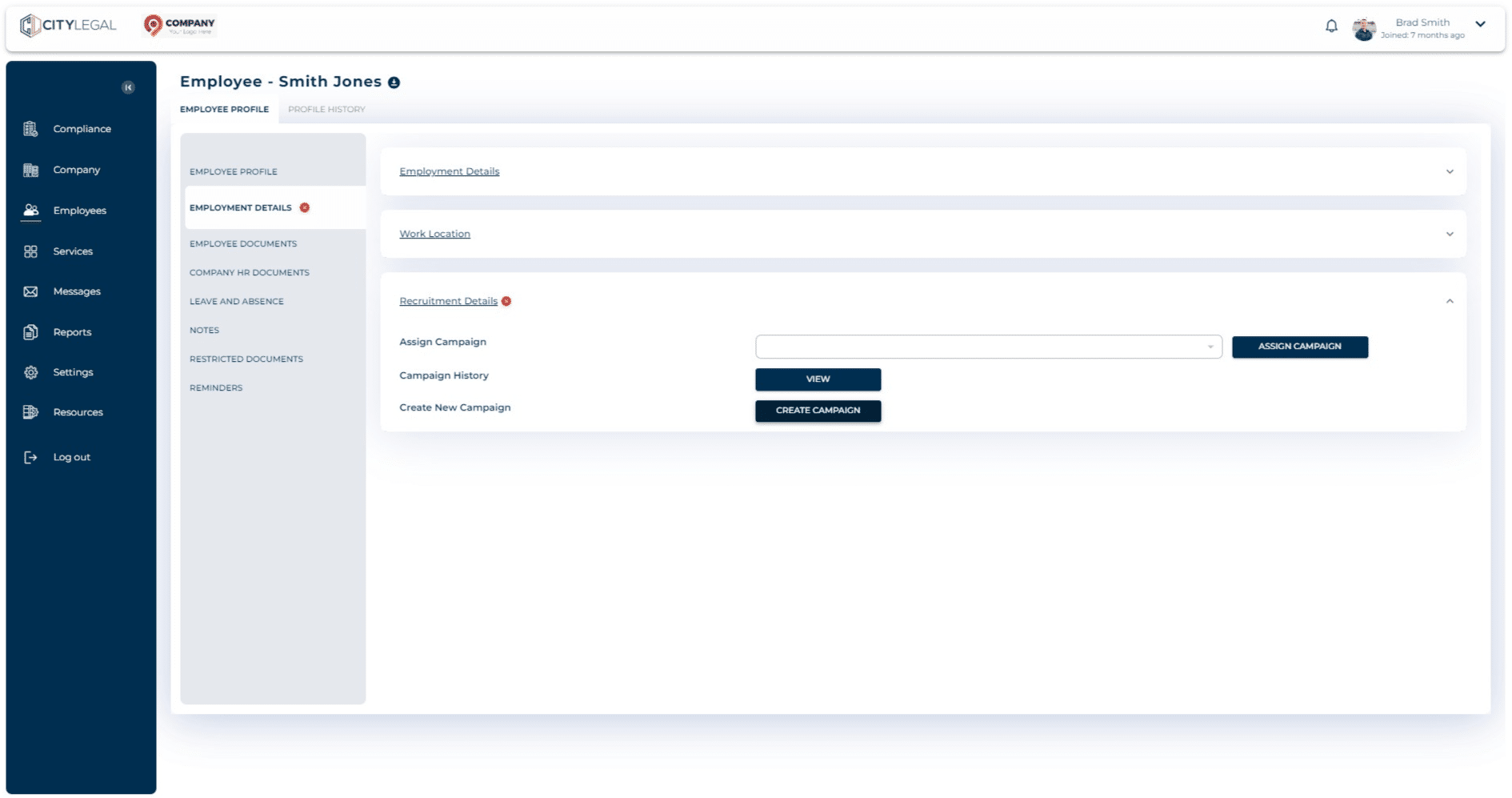This screenshot has height=798, width=1512.
Task: Click the CityLegal logo
Action: (x=68, y=26)
